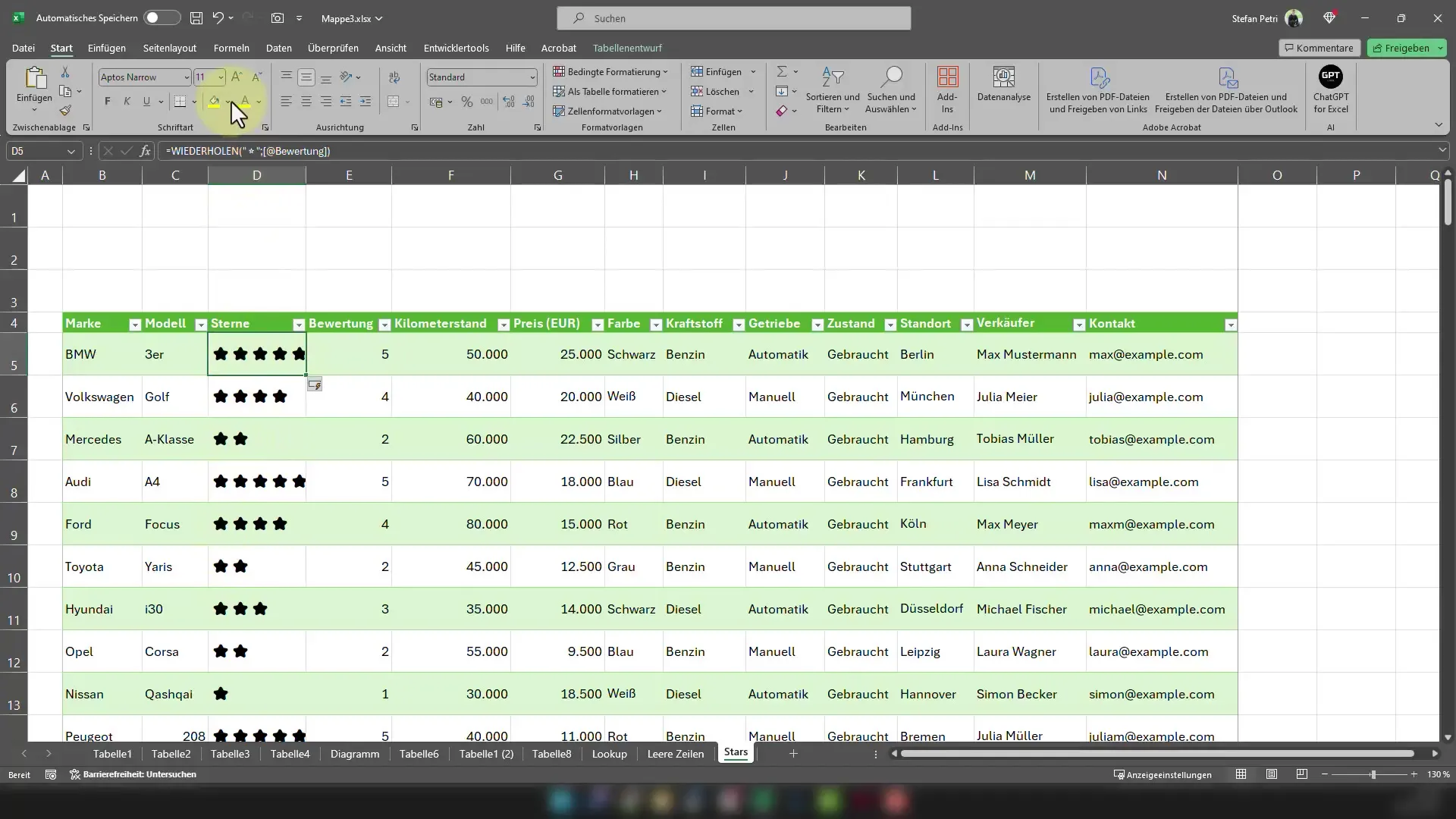
Task: Click the Als Tabelle formatieren icon
Action: click(614, 92)
